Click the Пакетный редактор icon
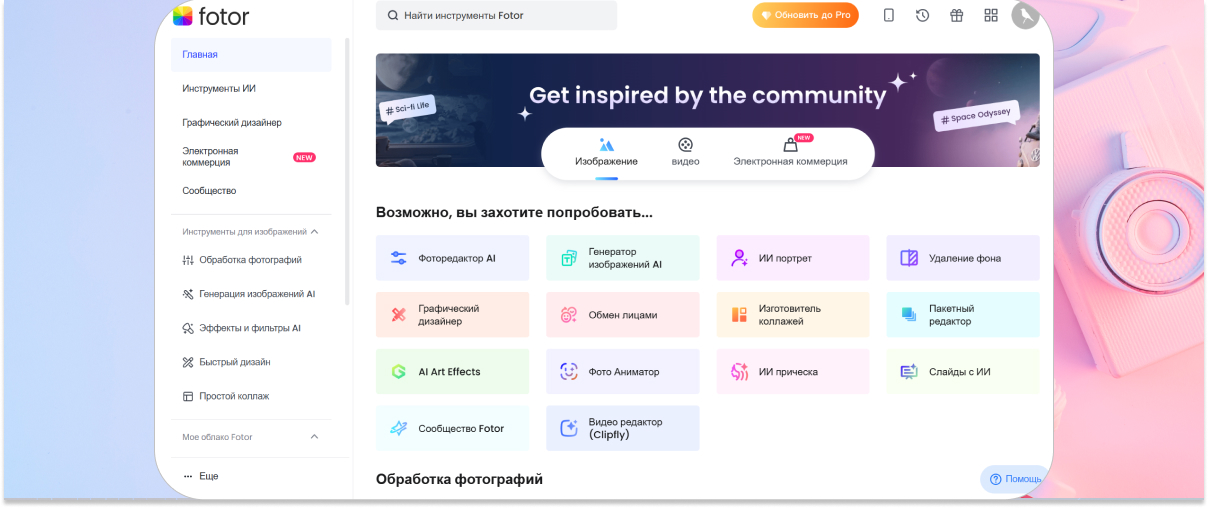Screen dimensions: 1208x508 coord(909,315)
